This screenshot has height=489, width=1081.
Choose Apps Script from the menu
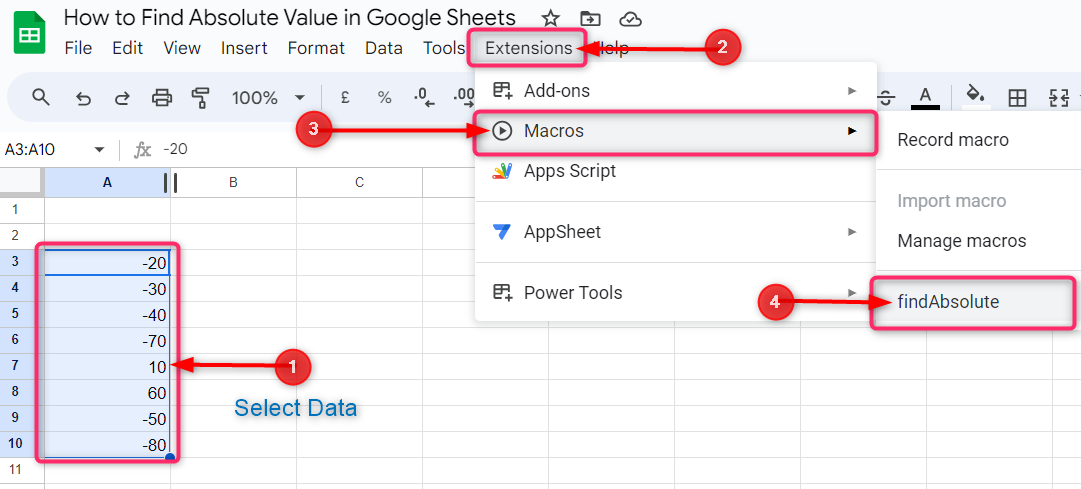pyautogui.click(x=570, y=171)
